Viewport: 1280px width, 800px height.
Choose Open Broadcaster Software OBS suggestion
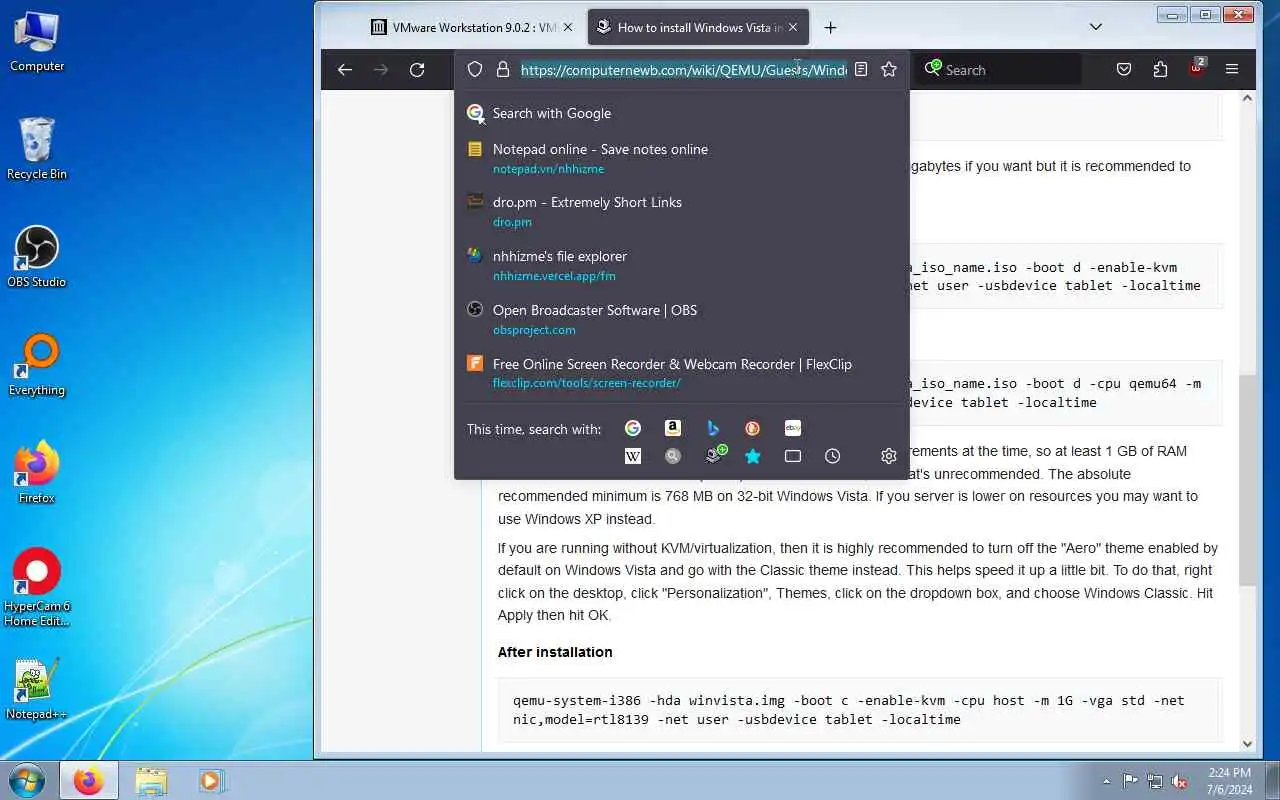(x=682, y=319)
